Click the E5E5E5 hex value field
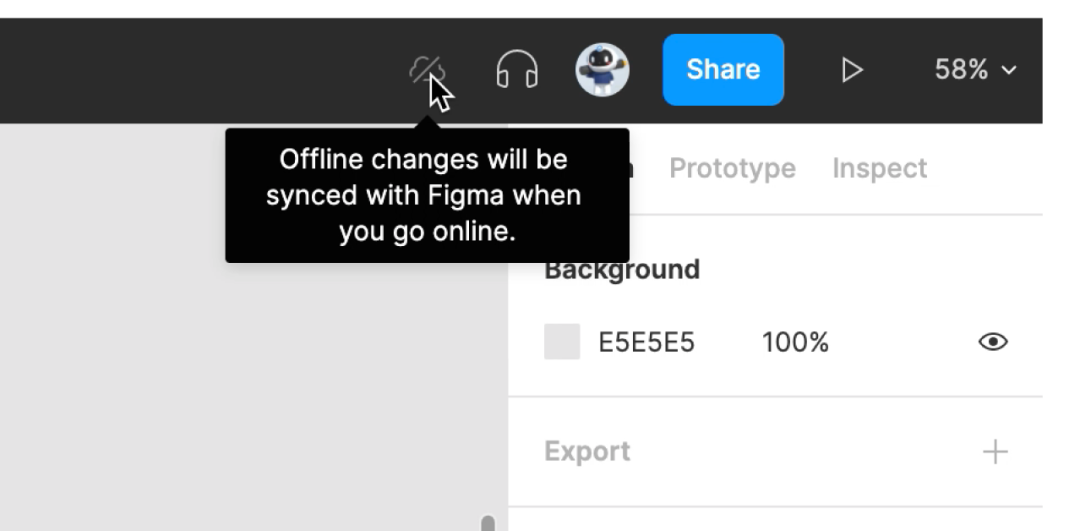Image resolution: width=1080 pixels, height=531 pixels. [x=646, y=342]
